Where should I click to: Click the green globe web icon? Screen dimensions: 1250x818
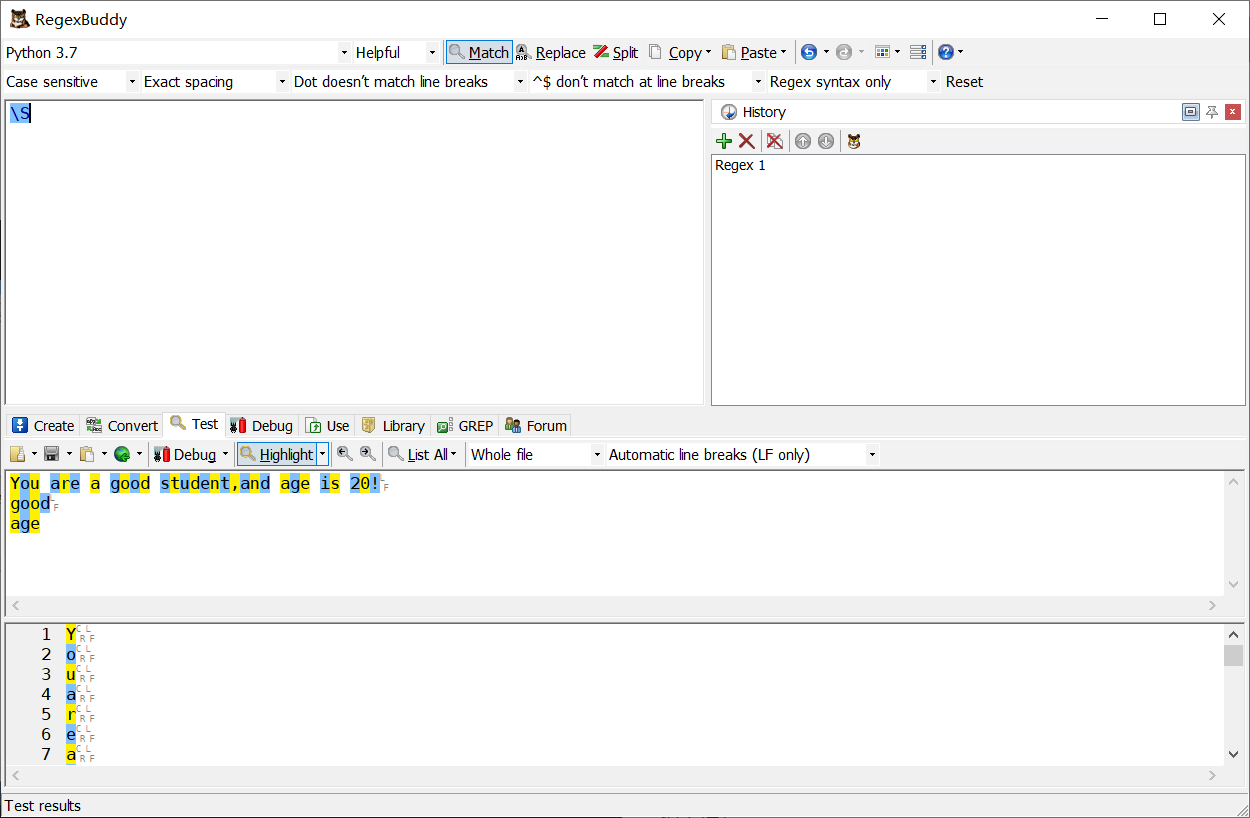122,454
